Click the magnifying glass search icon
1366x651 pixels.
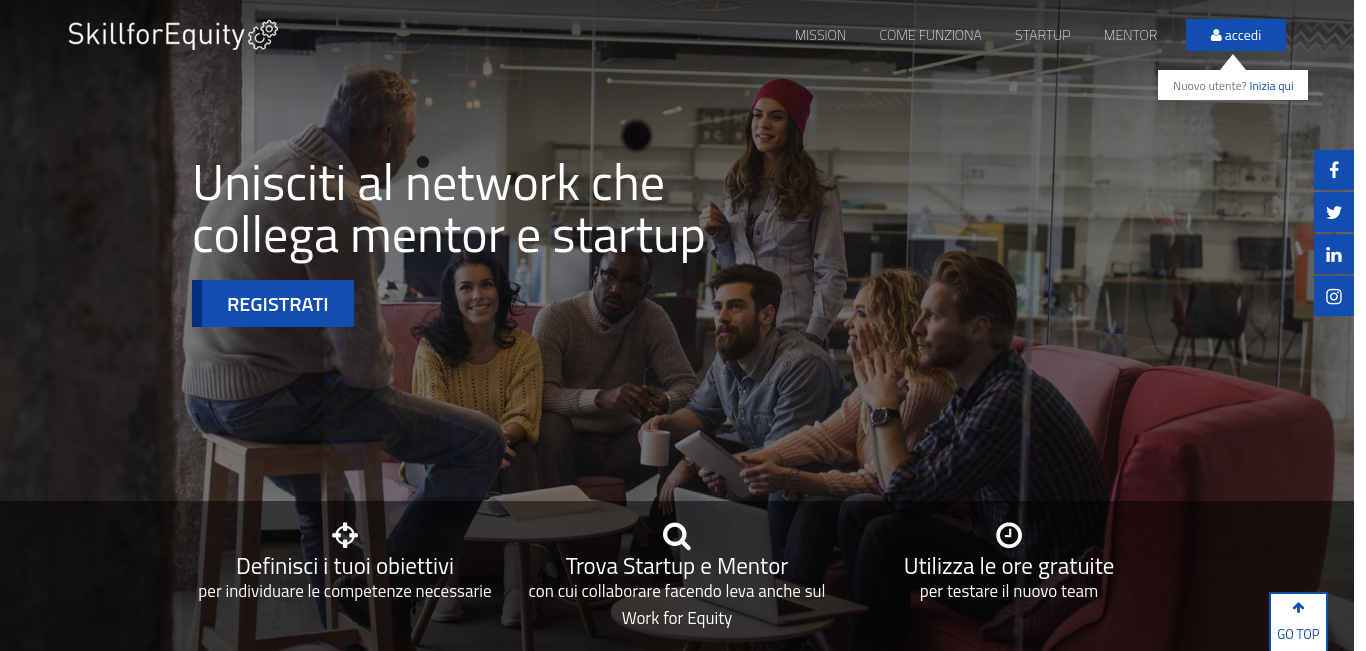(677, 536)
